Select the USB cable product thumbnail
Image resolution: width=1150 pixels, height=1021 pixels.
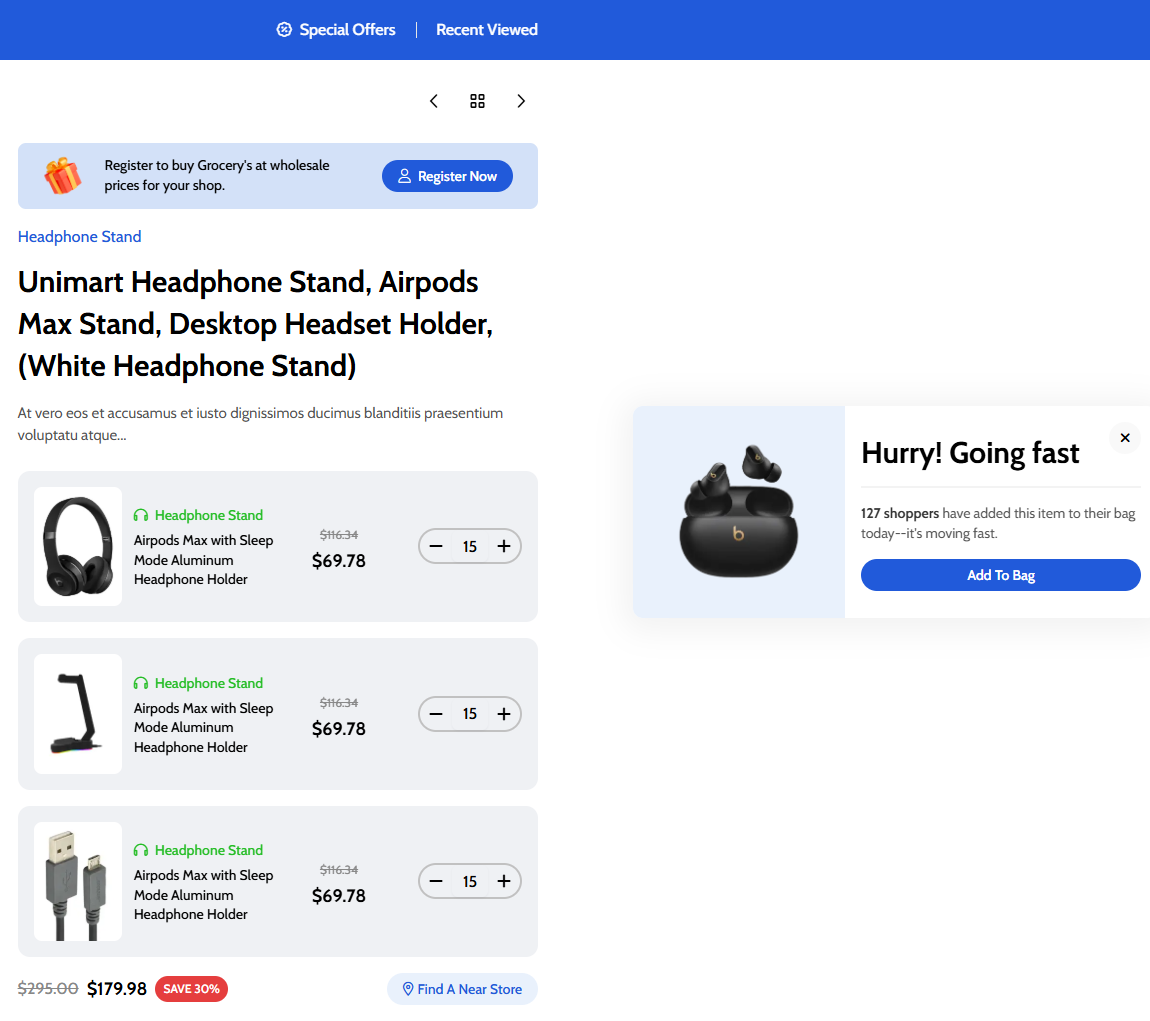(x=78, y=881)
